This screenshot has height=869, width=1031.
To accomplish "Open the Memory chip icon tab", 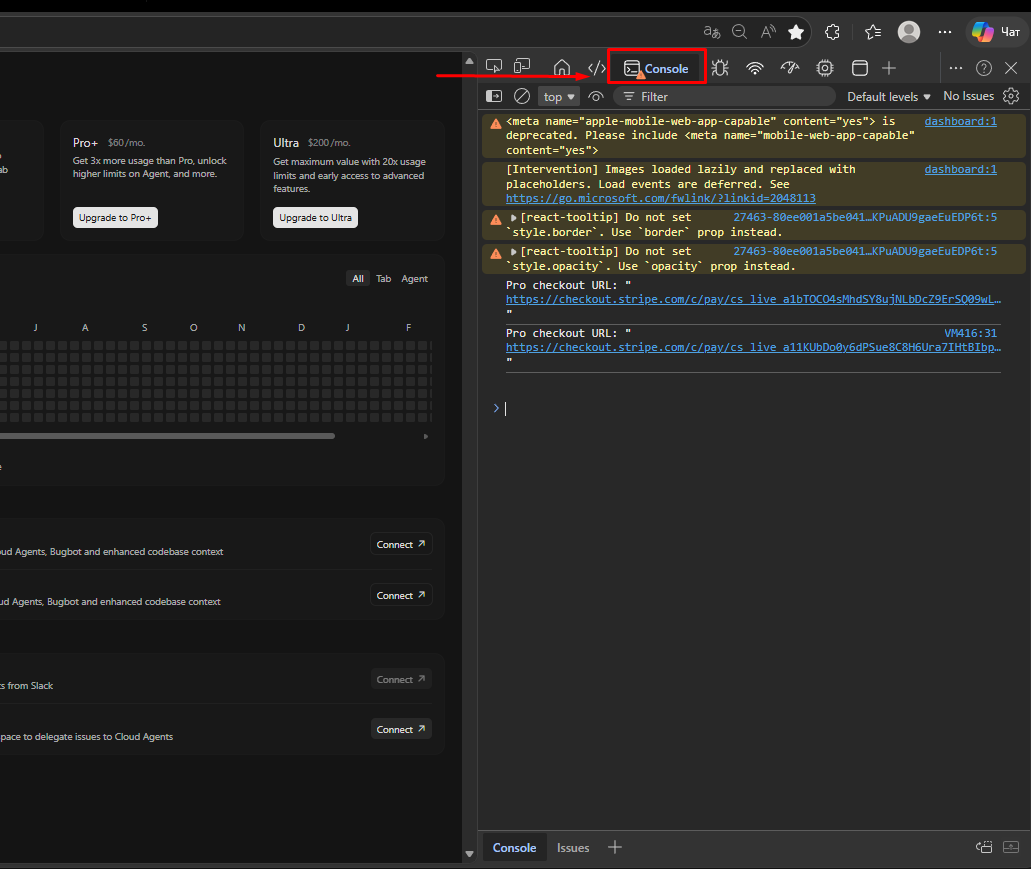I will click(x=825, y=68).
